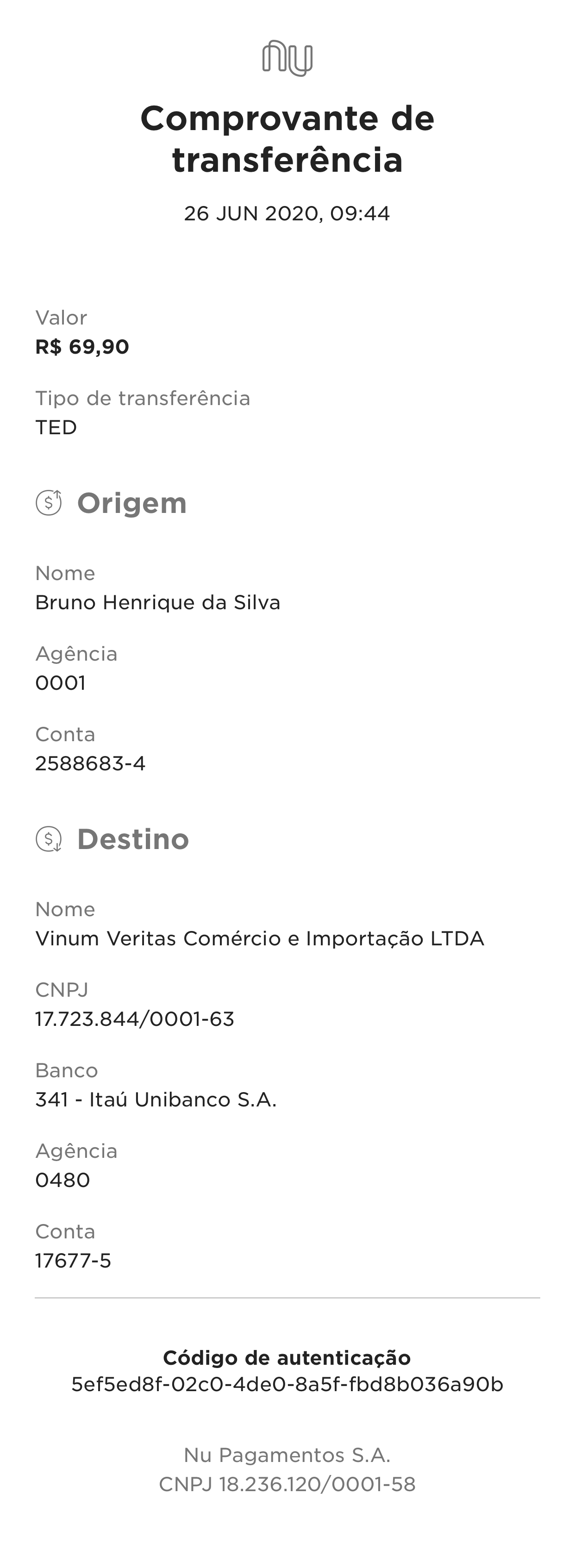Click the Origem section heading

coord(131,503)
